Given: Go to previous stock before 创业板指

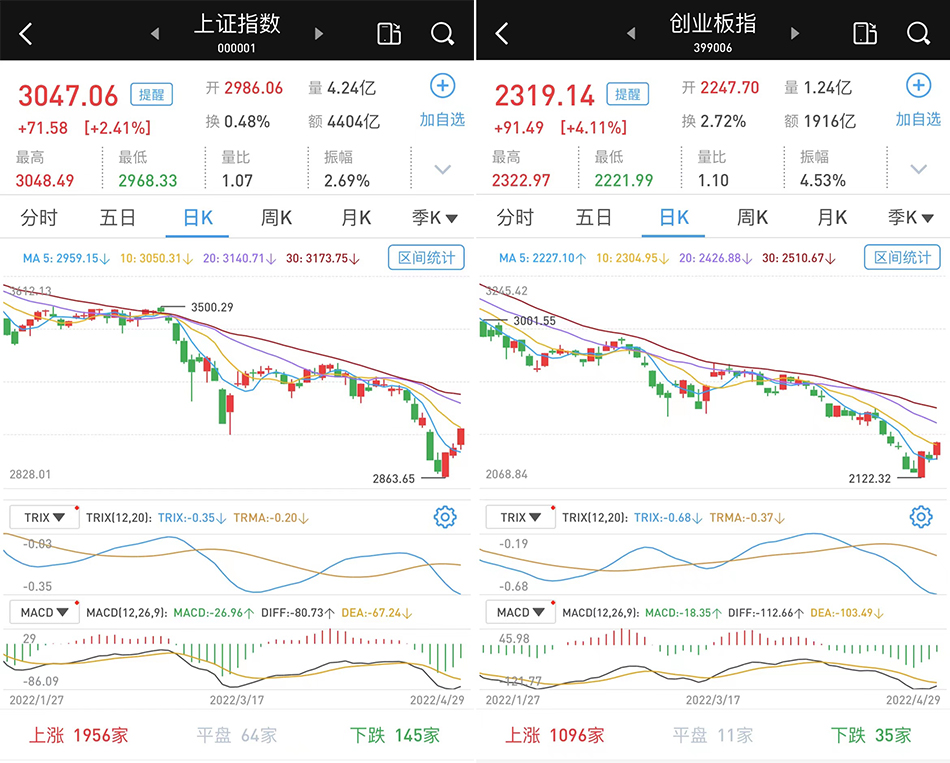Looking at the screenshot, I should click(631, 34).
